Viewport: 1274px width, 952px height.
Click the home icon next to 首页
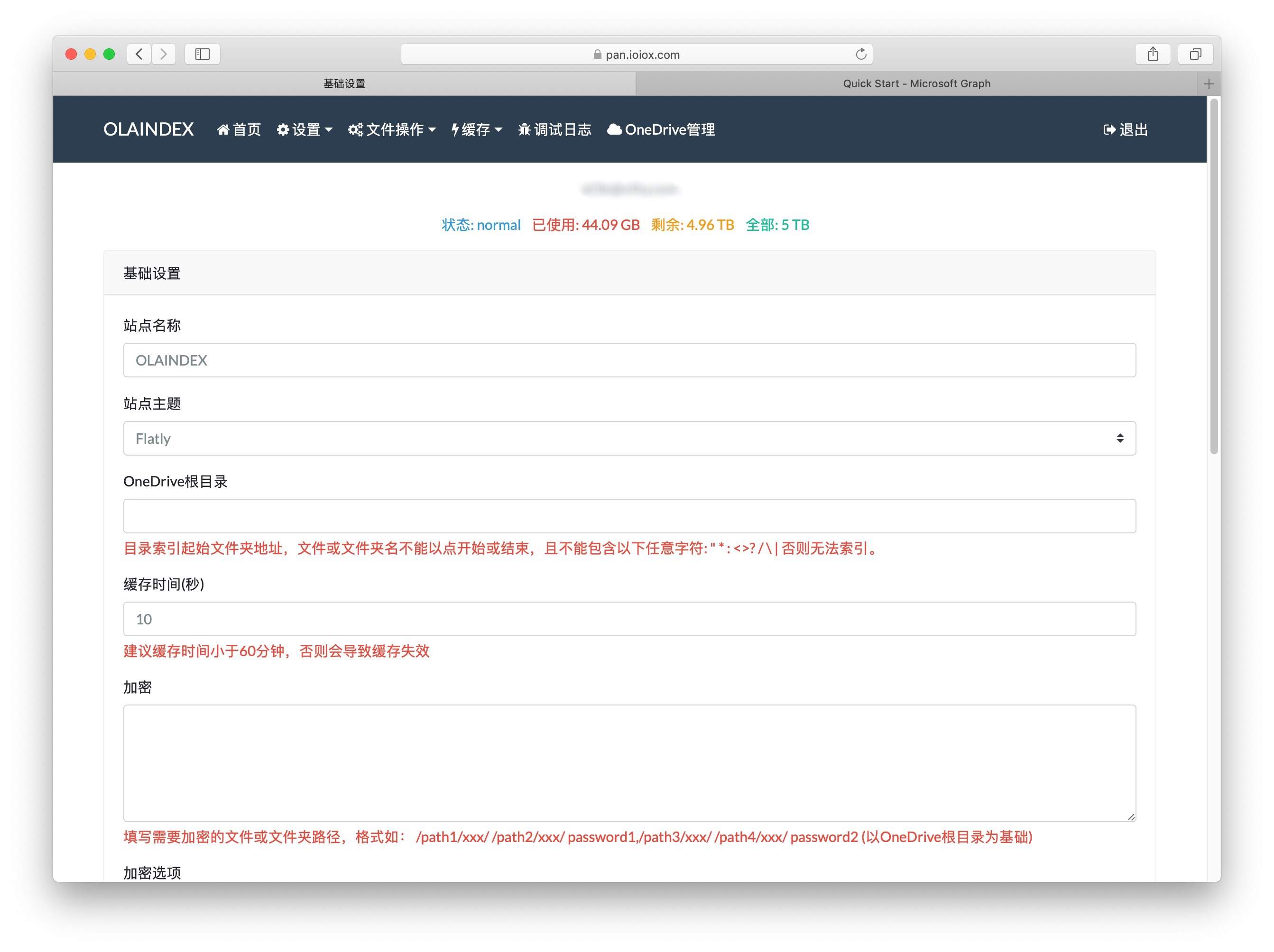(223, 130)
